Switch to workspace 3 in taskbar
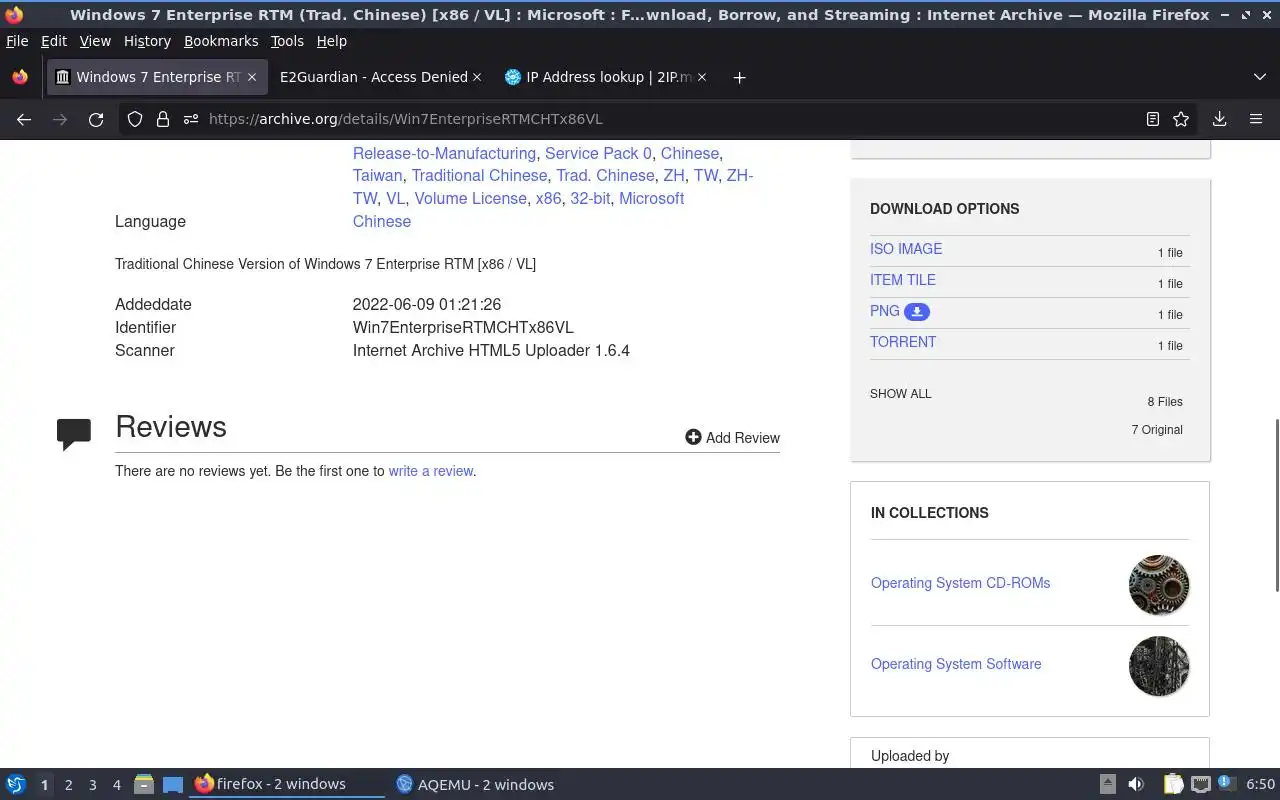The height and width of the screenshot is (800, 1280). coord(92,785)
